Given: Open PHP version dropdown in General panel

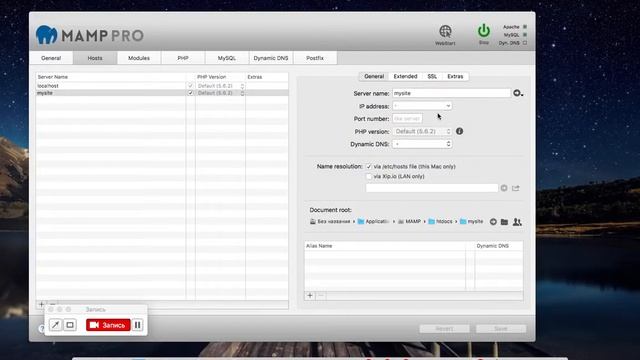Looking at the screenshot, I should 422,131.
